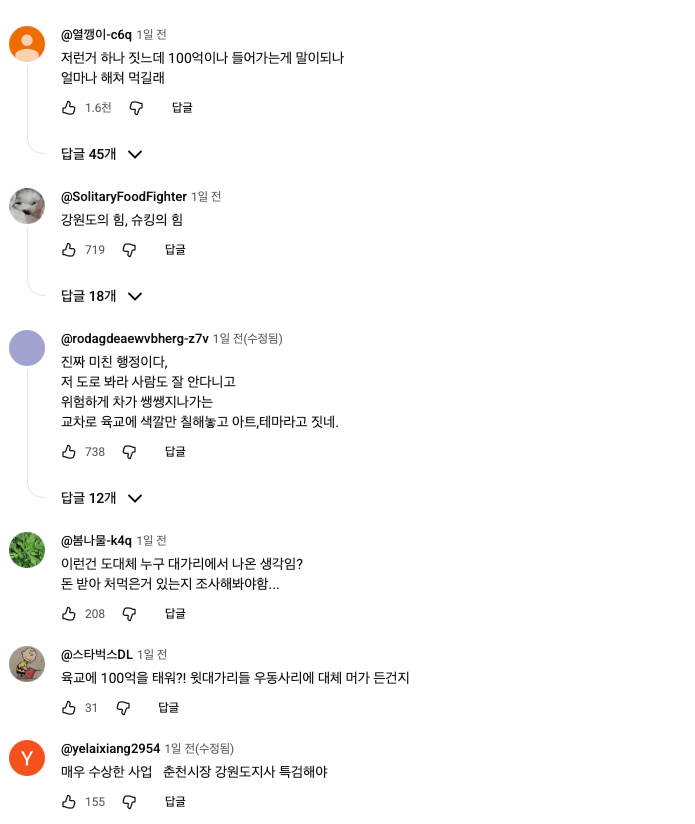
Task: Reply to @열깽이-c6q's comment
Action: [x=182, y=107]
